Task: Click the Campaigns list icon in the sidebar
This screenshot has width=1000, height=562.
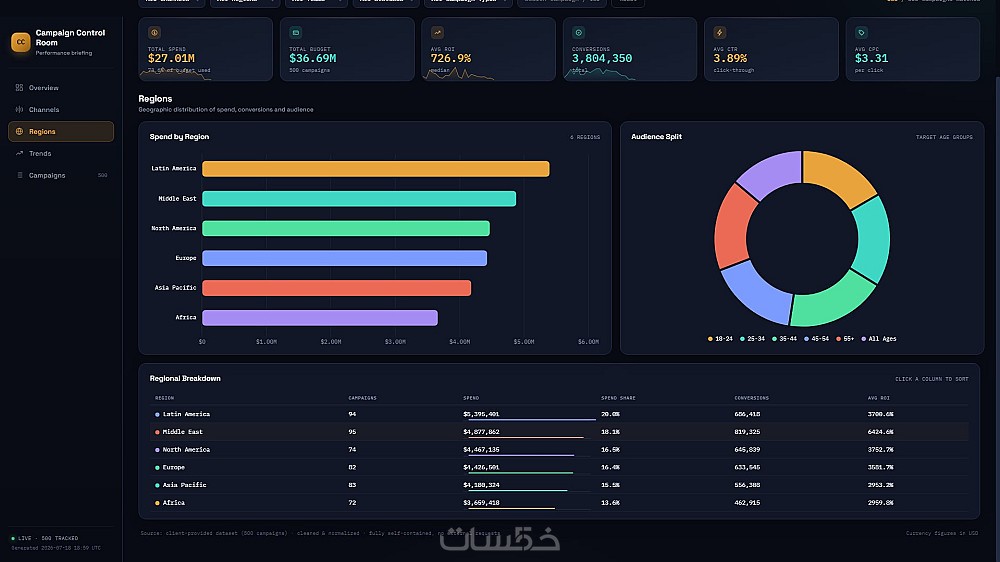Action: (19, 175)
